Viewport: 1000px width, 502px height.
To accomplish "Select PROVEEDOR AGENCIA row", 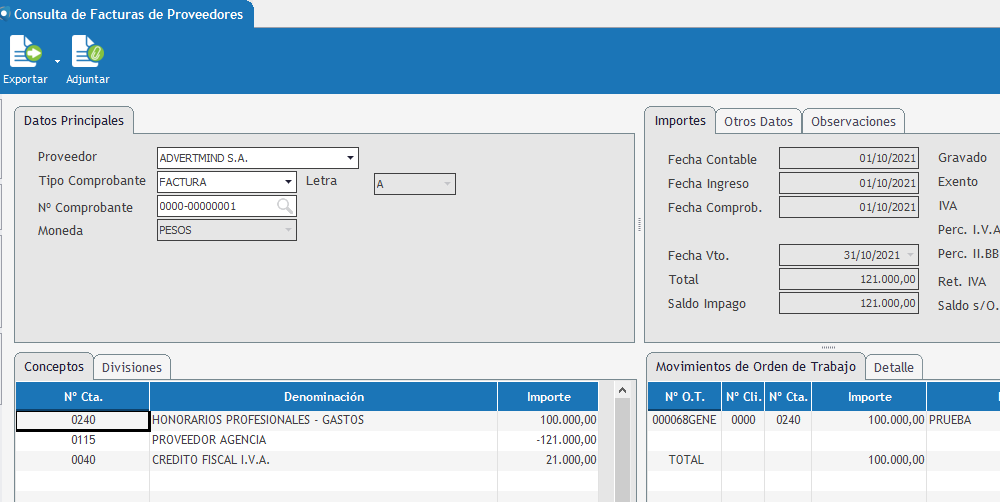I will (x=307, y=440).
